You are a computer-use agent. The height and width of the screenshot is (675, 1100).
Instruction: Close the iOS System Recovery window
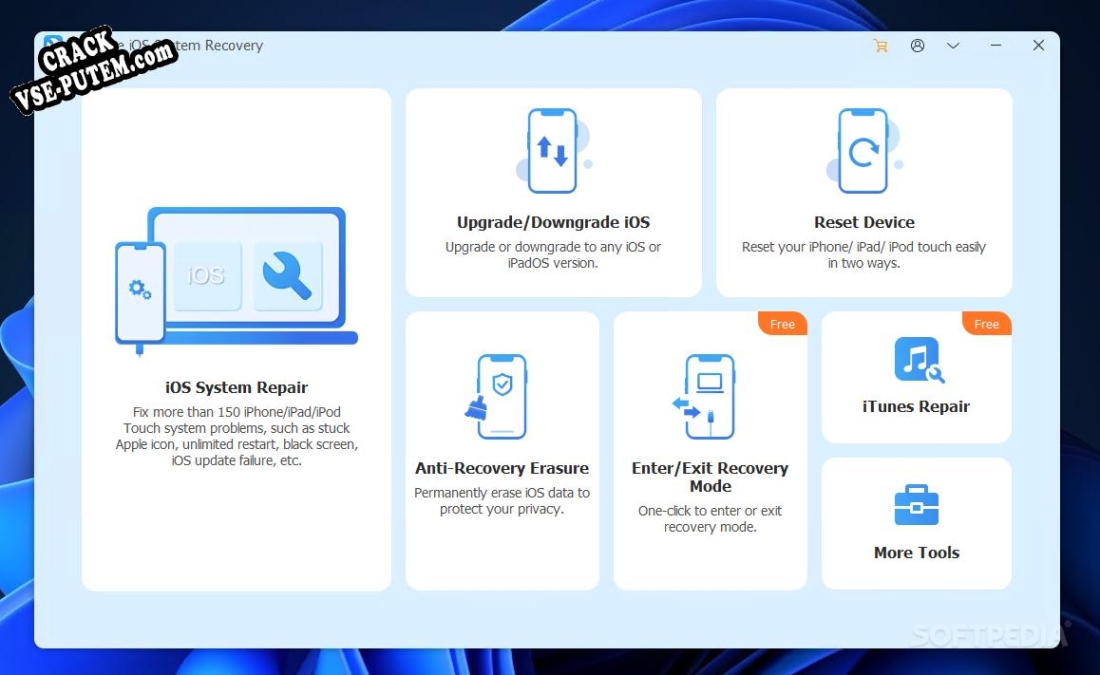click(1039, 45)
